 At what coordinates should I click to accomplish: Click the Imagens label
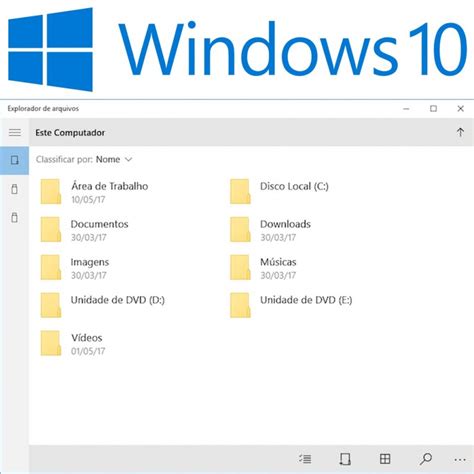click(x=90, y=262)
